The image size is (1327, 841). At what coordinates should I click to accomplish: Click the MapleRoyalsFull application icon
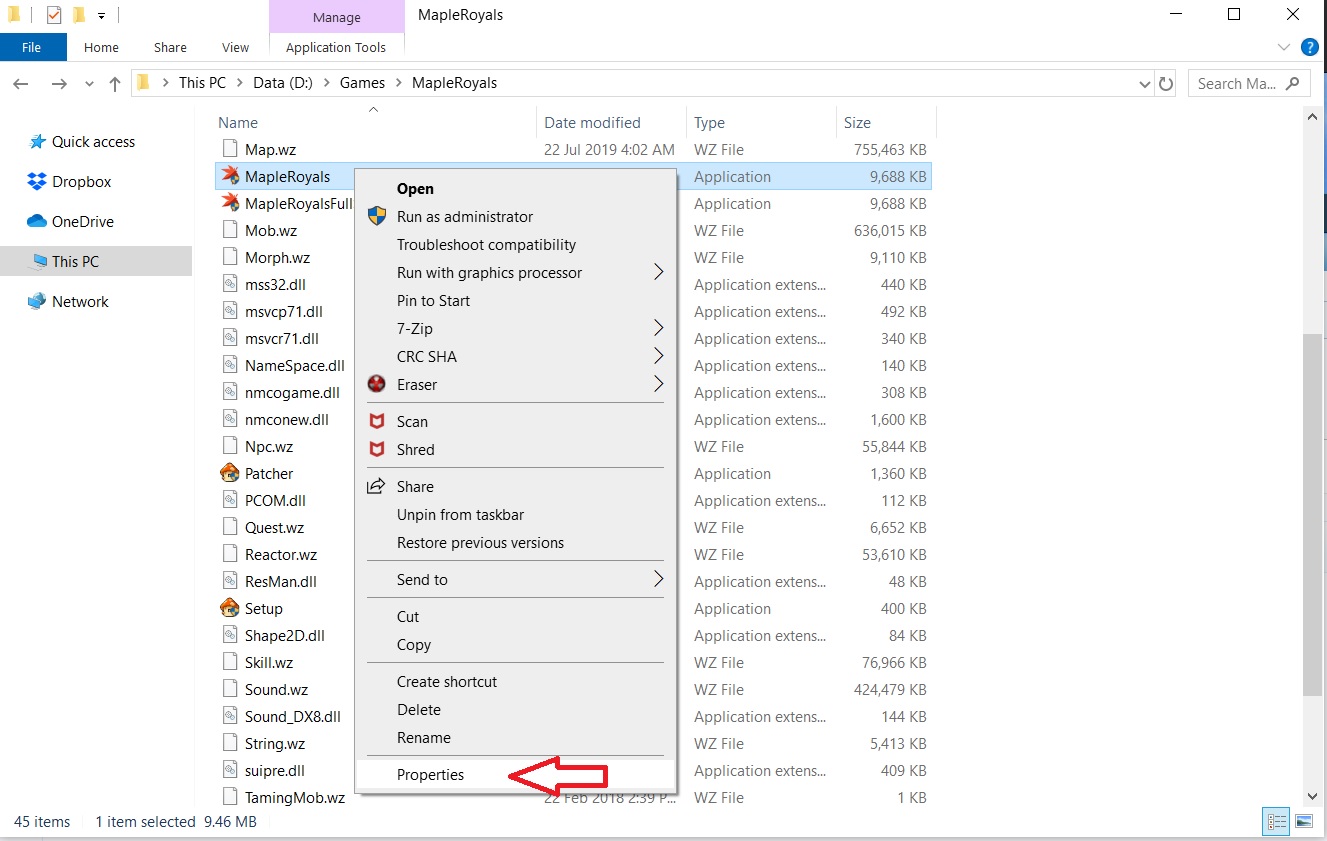pos(230,204)
